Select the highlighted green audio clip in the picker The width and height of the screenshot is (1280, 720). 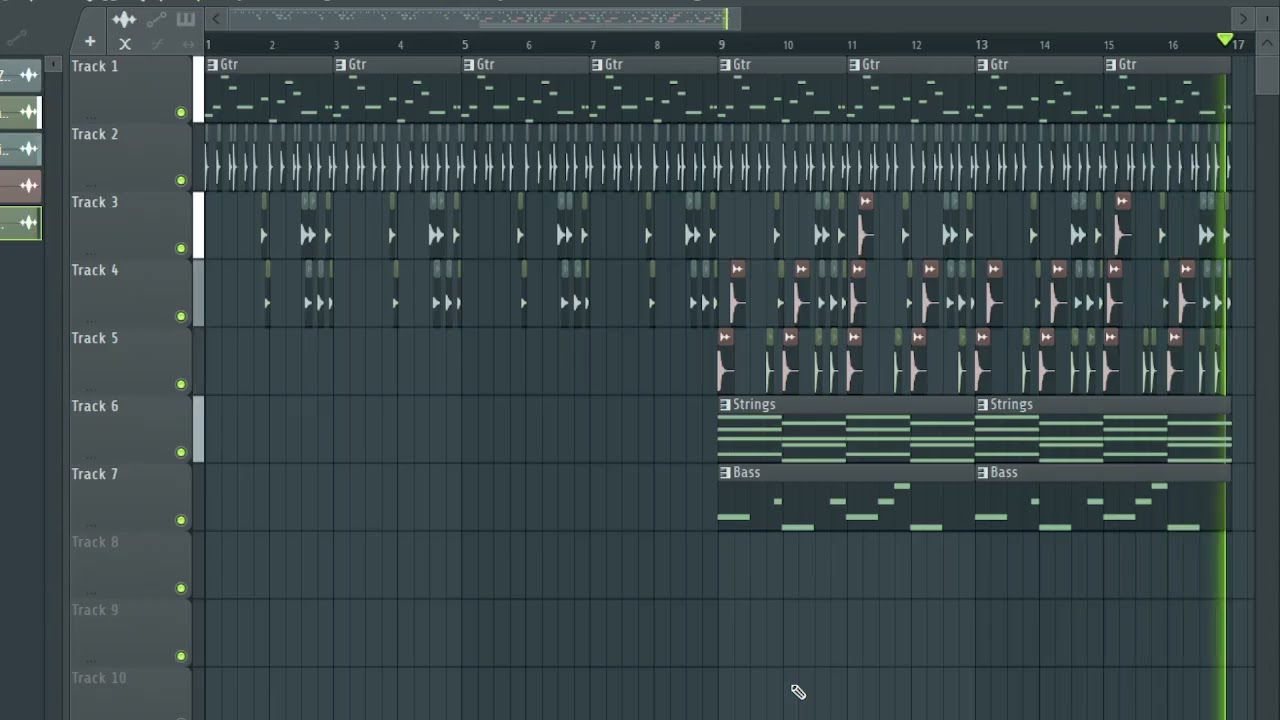tap(20, 222)
